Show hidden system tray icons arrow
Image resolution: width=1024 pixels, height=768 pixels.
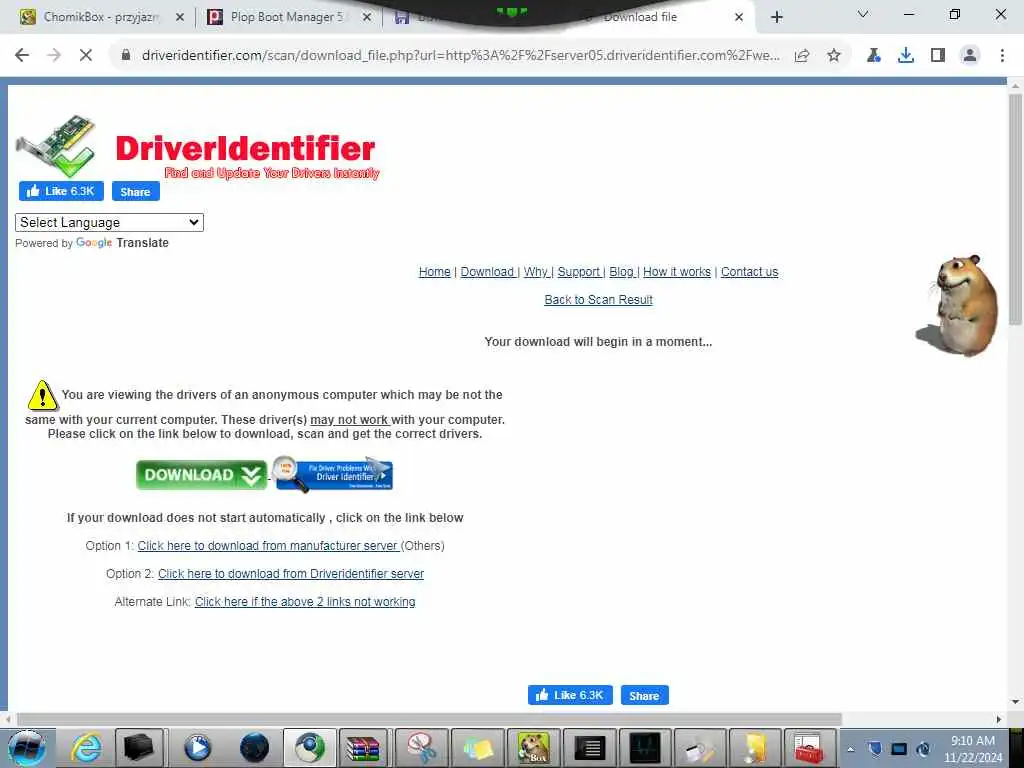(850, 750)
